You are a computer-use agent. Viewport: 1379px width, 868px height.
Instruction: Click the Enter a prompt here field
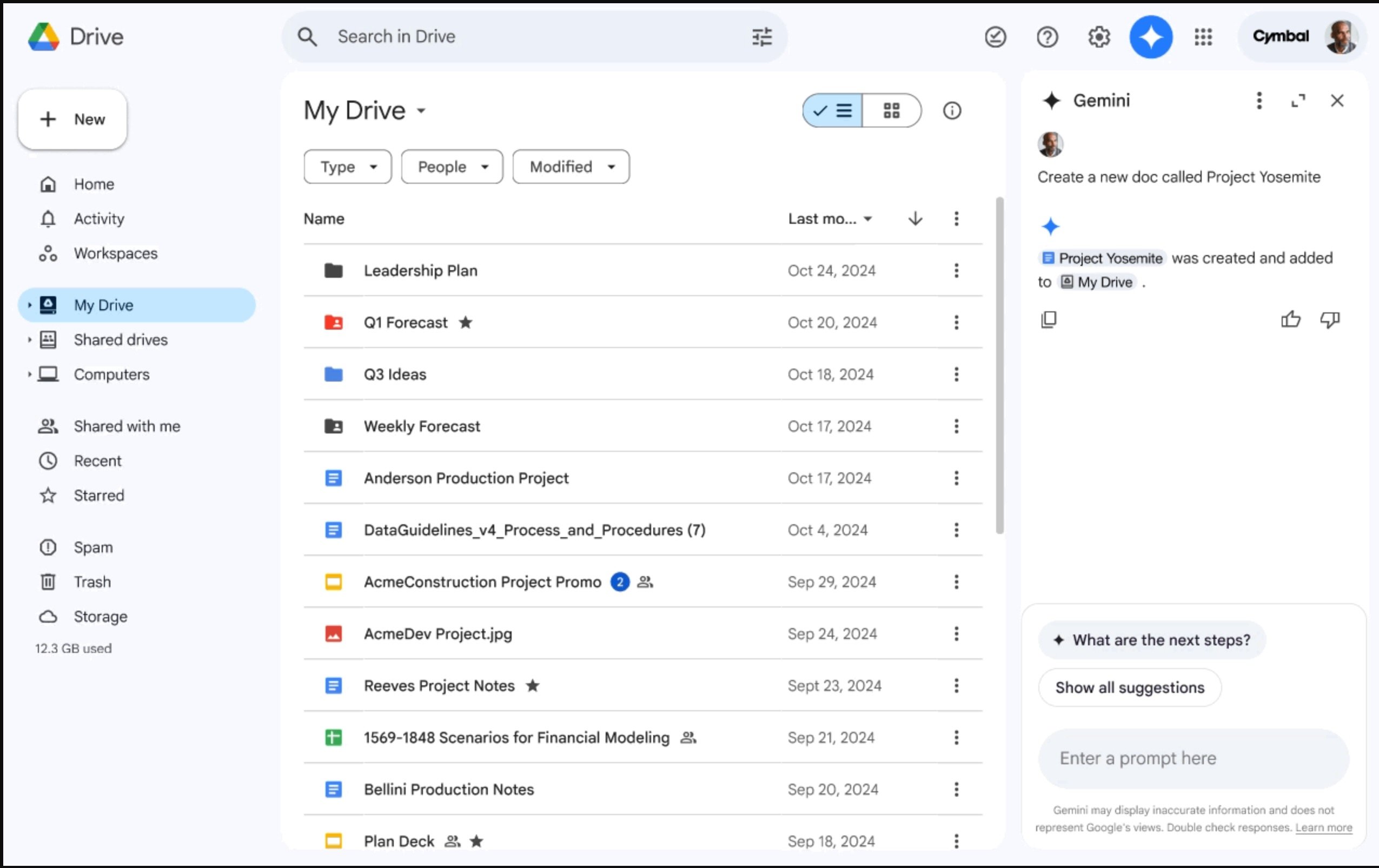(x=1194, y=758)
